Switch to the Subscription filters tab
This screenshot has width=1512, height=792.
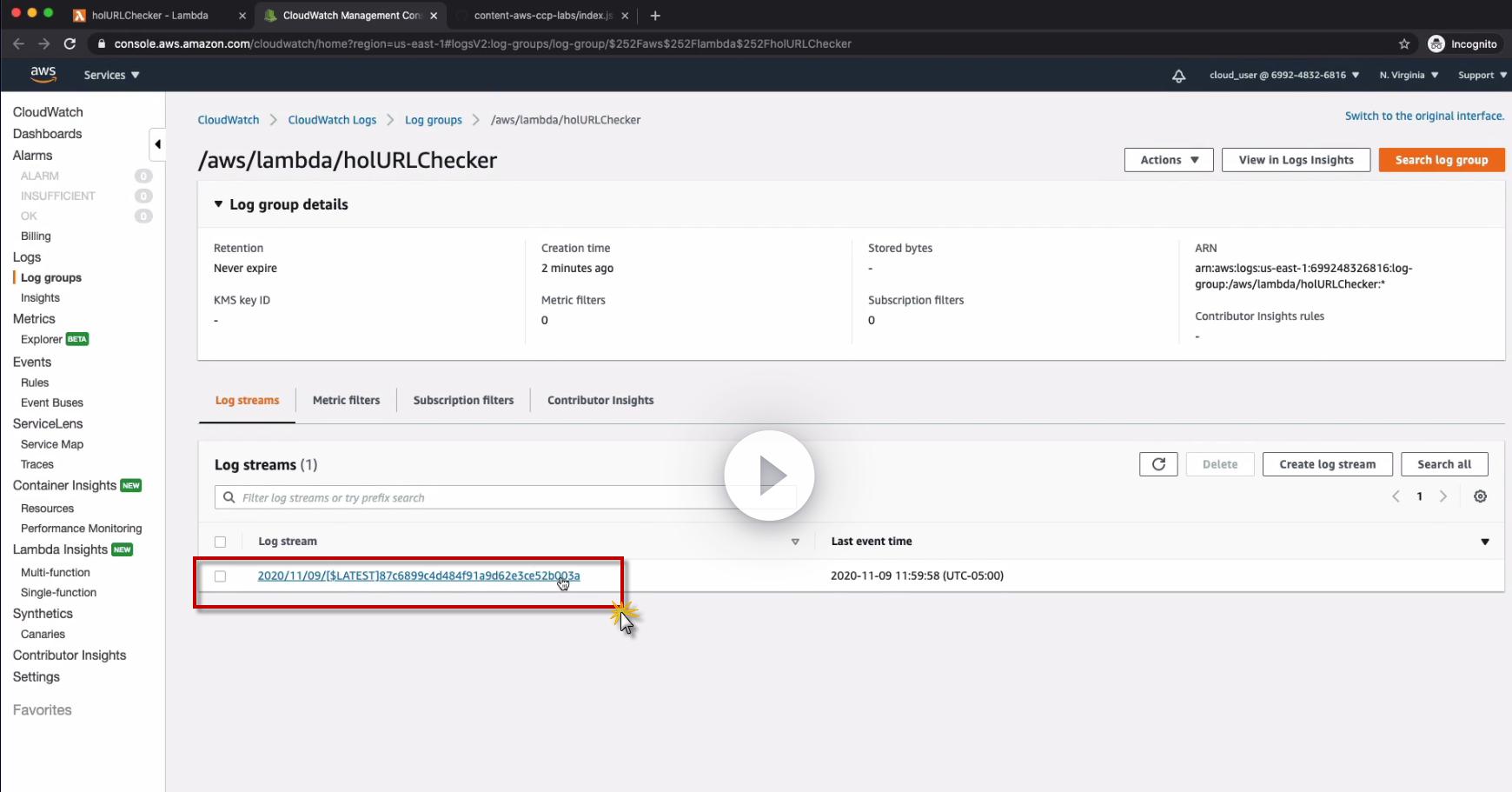pyautogui.click(x=463, y=401)
